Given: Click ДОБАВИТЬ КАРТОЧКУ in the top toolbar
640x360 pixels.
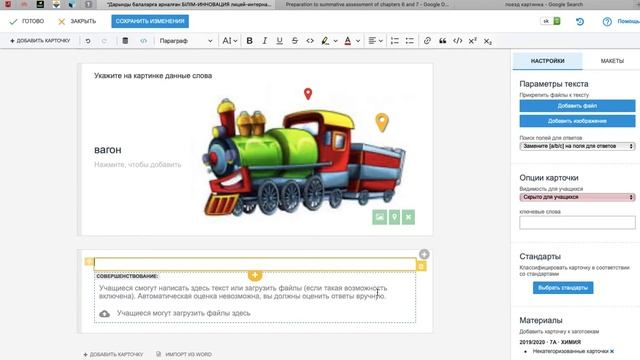Looking at the screenshot, I should coord(40,41).
